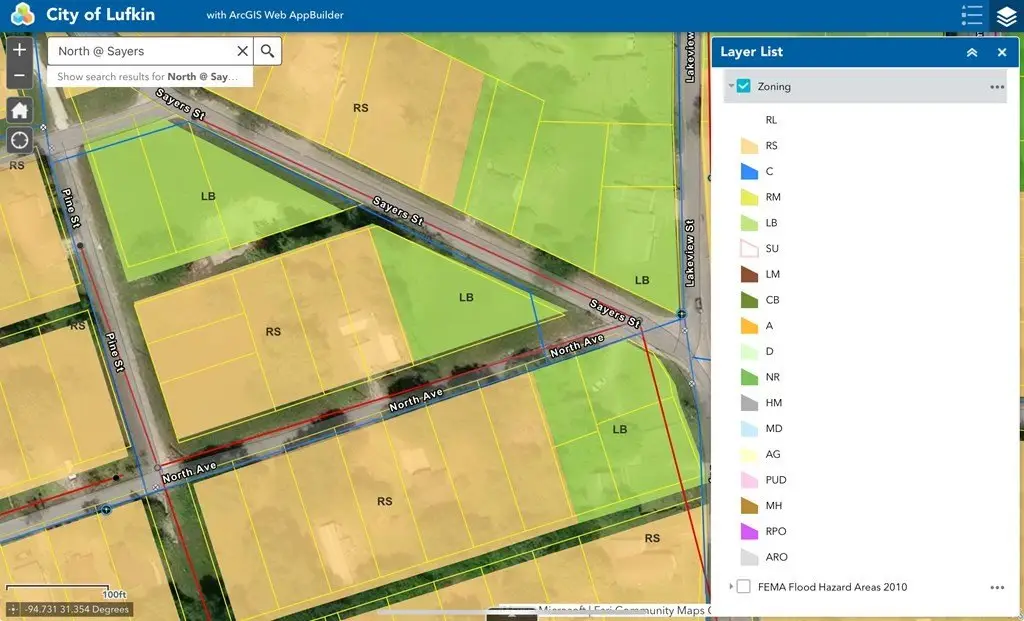
Task: Click the search magnifier button
Action: coord(268,51)
